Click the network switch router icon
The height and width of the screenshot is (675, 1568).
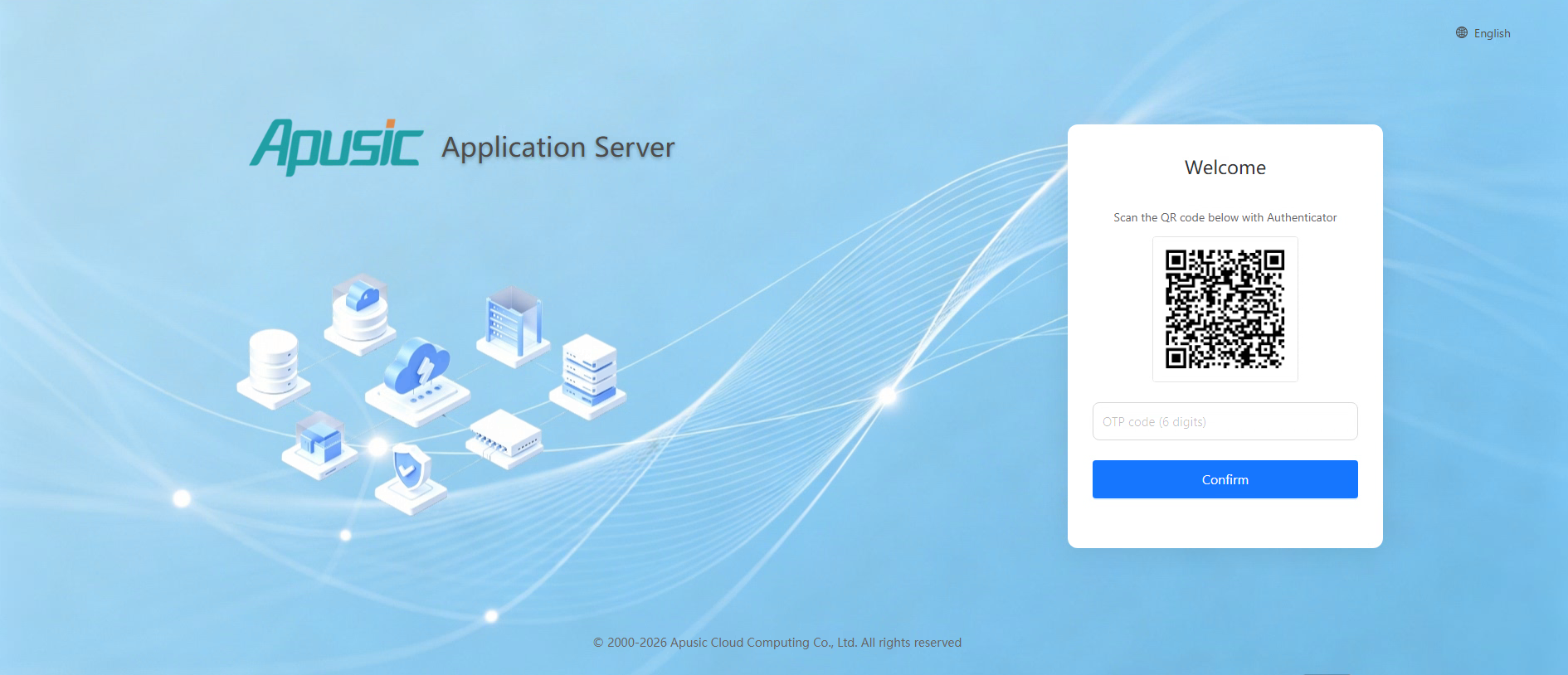(505, 439)
